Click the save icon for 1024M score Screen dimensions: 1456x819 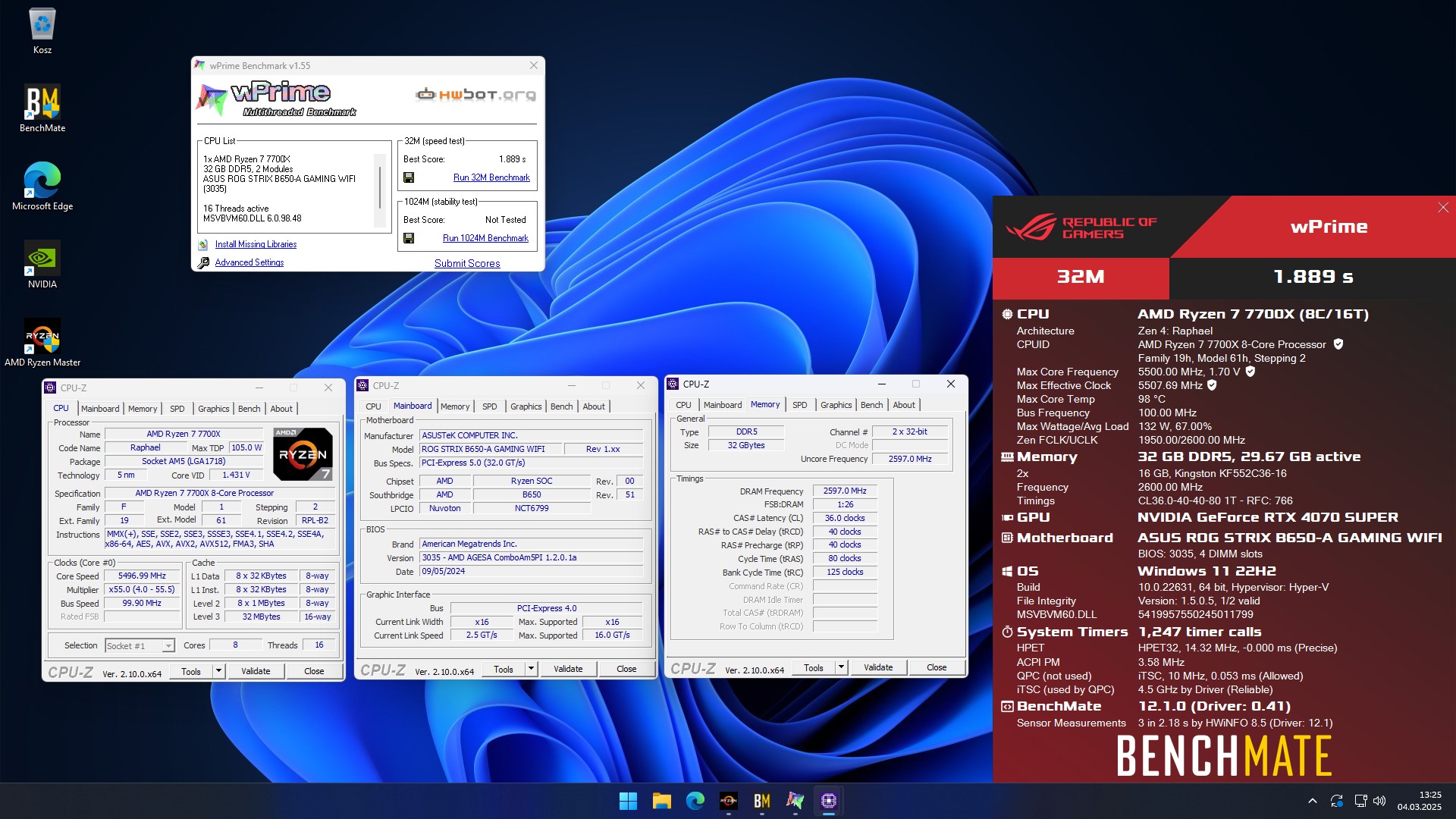[409, 238]
